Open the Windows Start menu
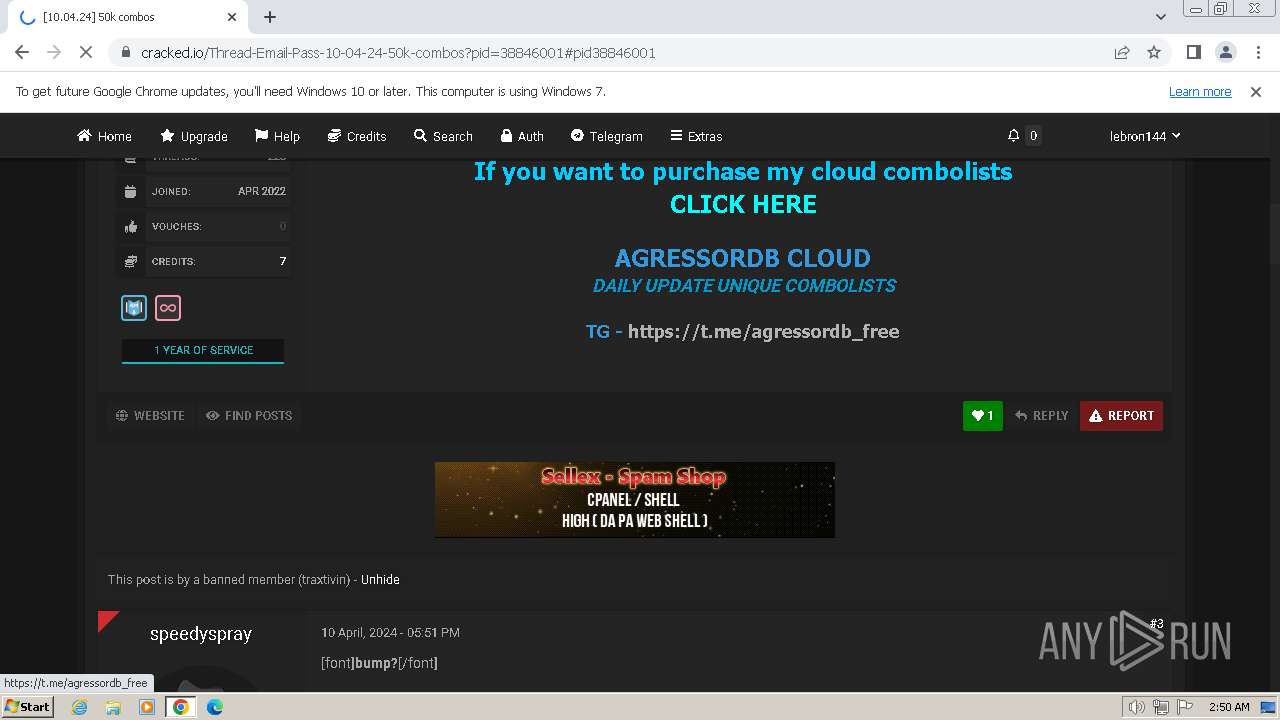Viewport: 1280px width, 720px height. 27,707
